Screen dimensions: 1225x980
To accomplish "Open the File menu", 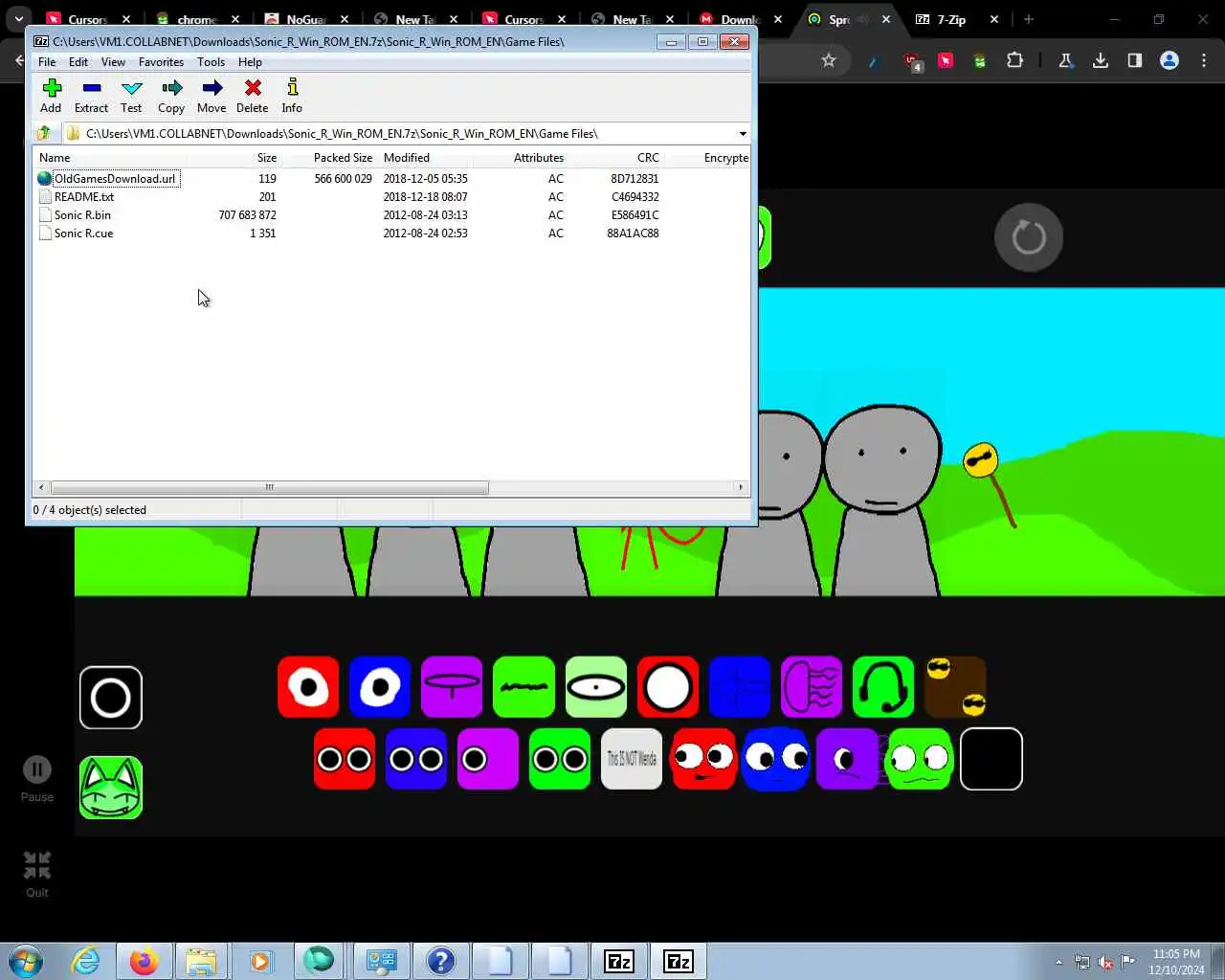I will (47, 62).
